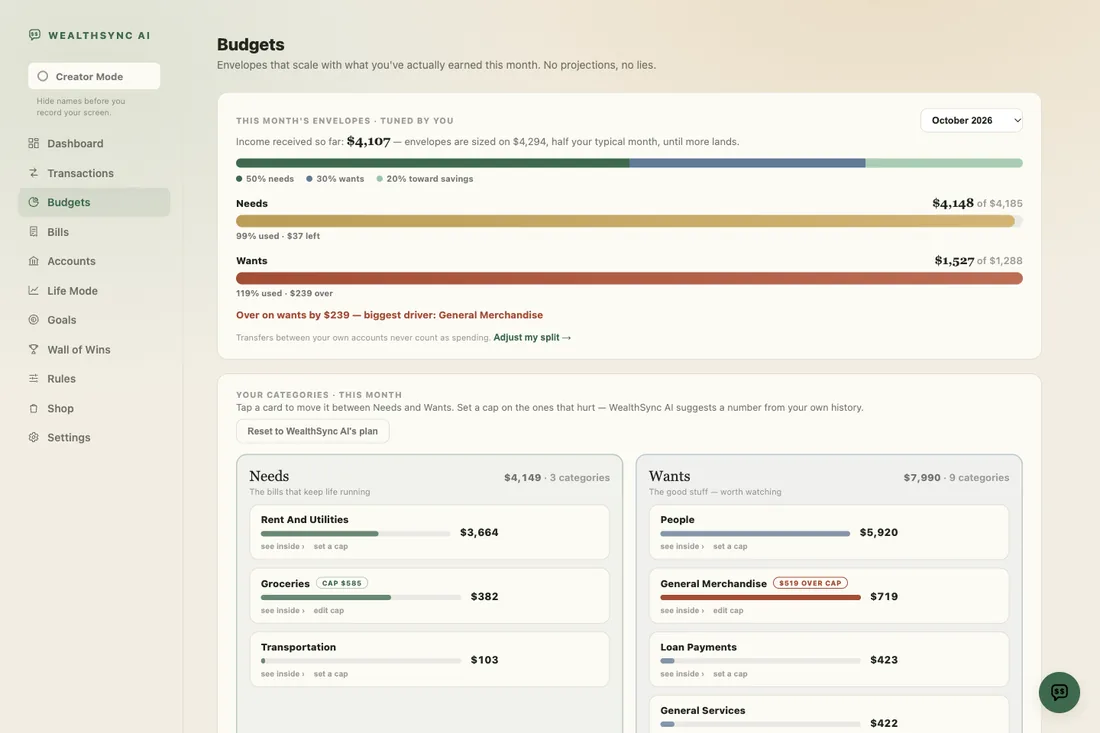Open the October 2026 month dropdown

972,121
